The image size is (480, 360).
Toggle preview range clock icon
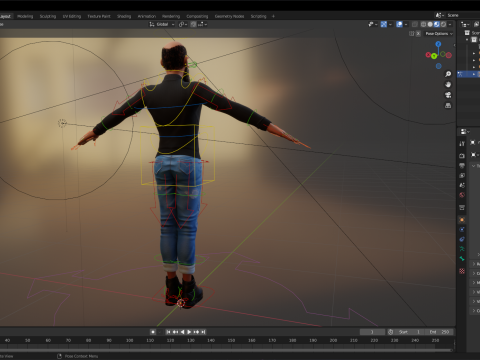point(390,332)
